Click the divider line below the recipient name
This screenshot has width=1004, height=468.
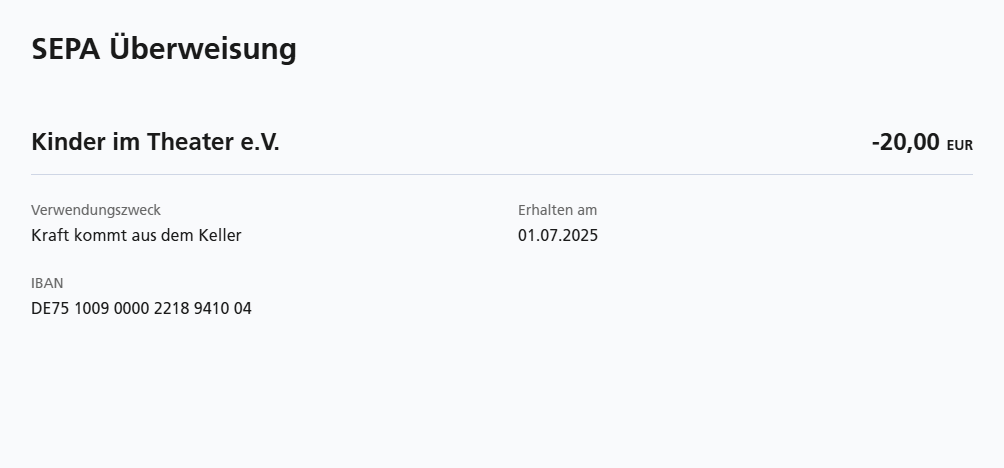click(x=502, y=175)
